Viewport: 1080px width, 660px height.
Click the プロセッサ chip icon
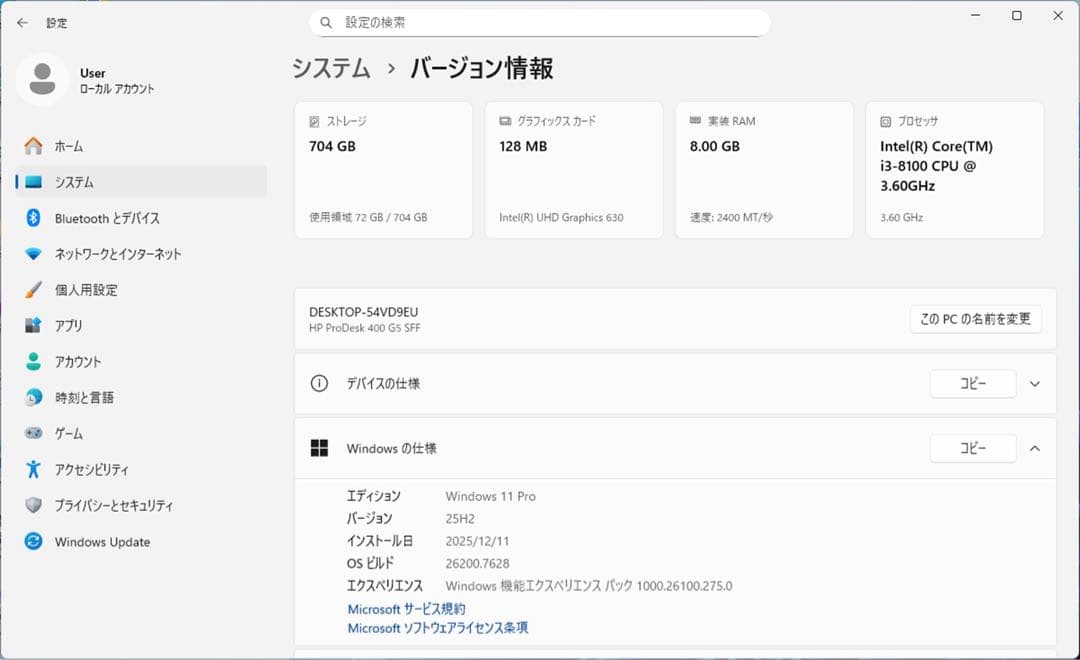pos(886,121)
